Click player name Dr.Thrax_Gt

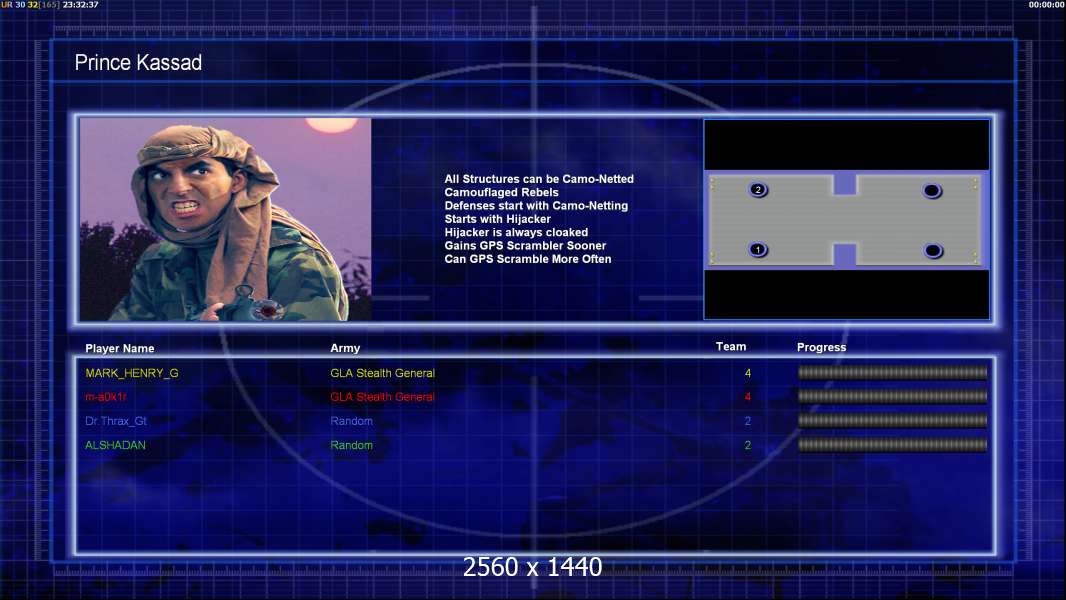116,421
